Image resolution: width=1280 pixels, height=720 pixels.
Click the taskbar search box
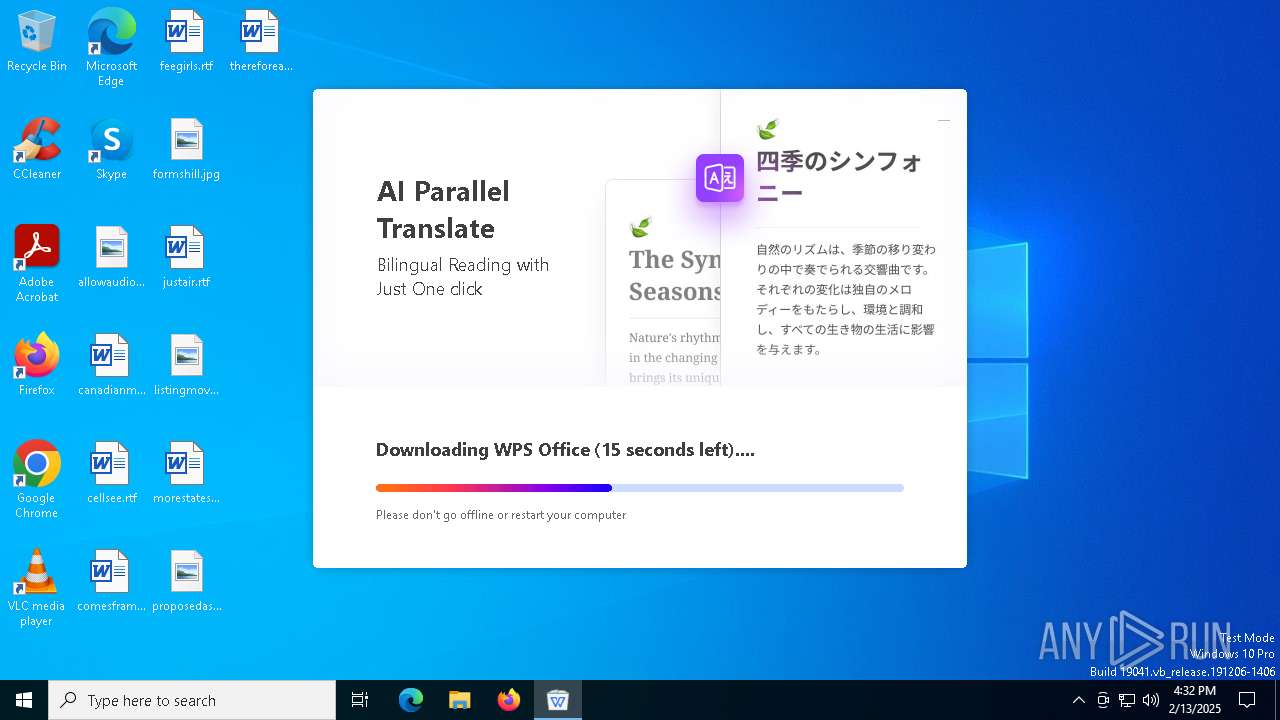click(x=192, y=700)
